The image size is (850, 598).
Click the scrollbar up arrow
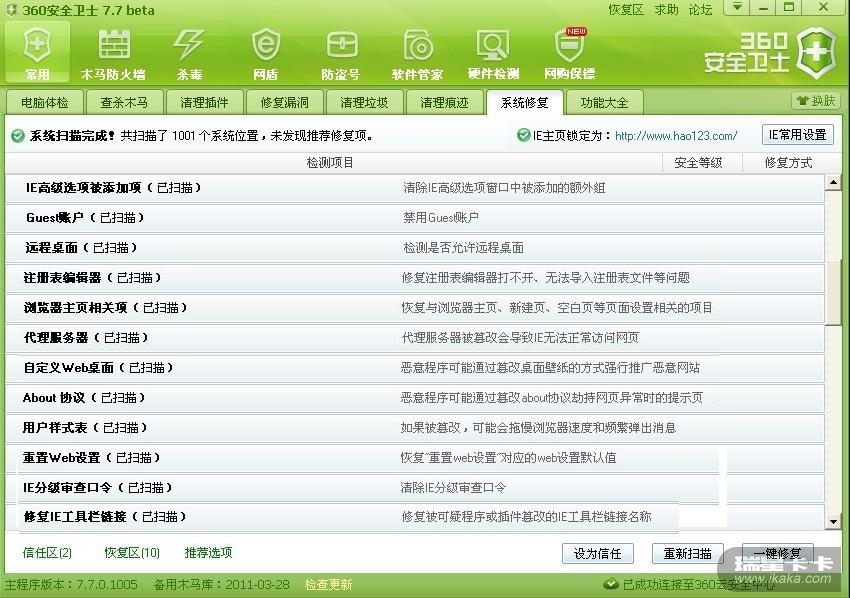[x=833, y=182]
